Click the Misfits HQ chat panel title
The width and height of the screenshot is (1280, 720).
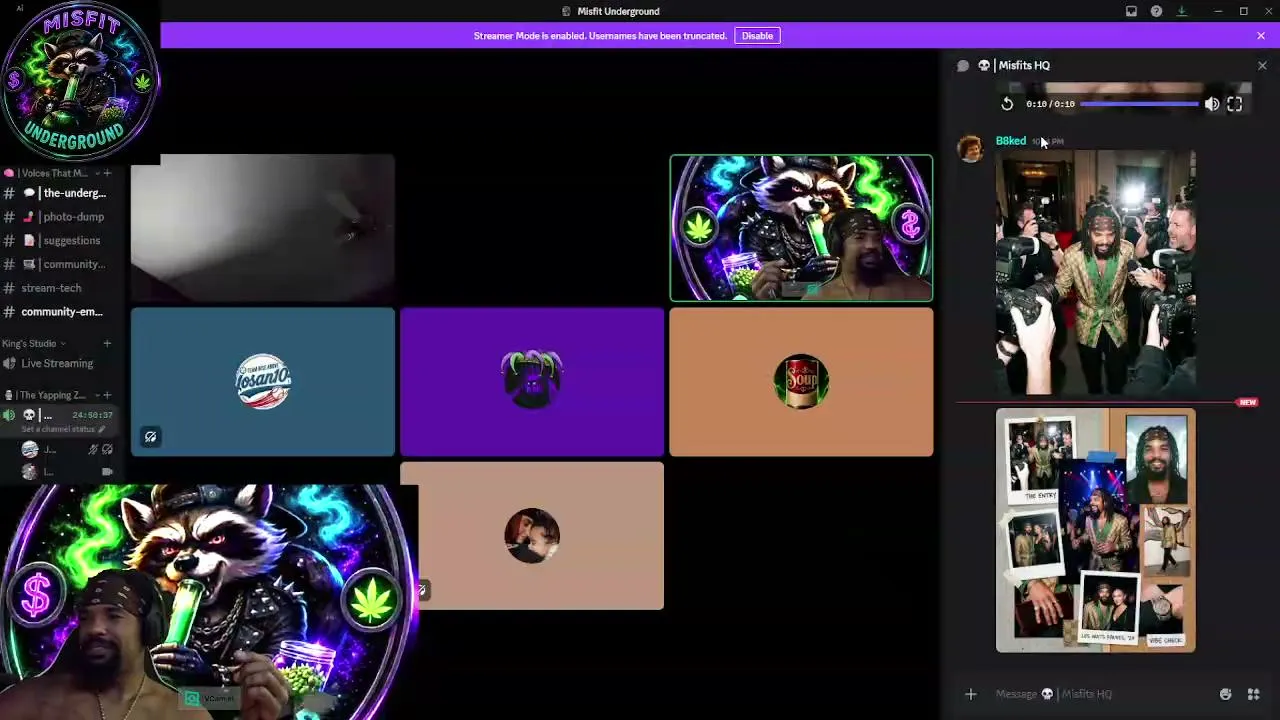pyautogui.click(x=1023, y=66)
